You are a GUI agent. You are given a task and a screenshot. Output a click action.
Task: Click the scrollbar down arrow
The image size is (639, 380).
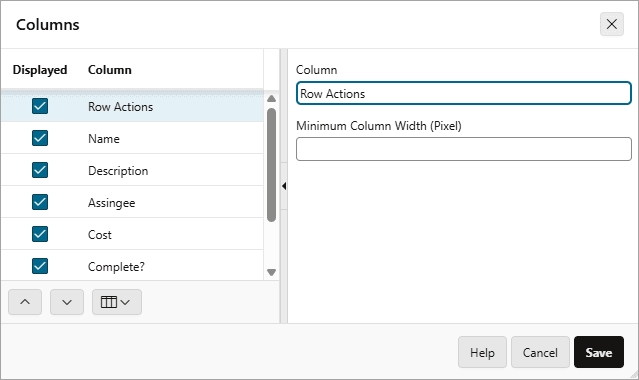coord(271,272)
